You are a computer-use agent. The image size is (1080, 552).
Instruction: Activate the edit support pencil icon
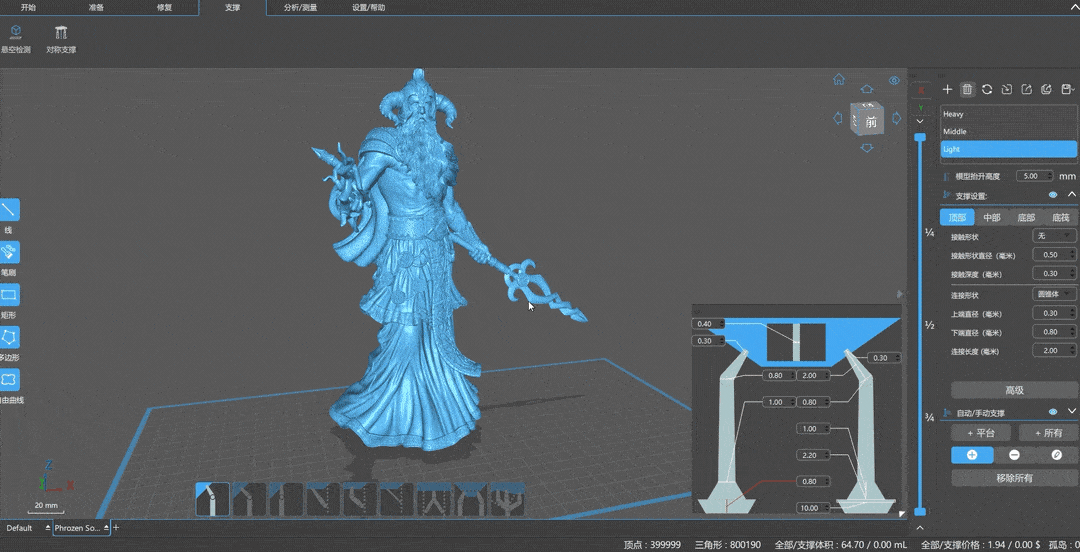pos(1057,455)
